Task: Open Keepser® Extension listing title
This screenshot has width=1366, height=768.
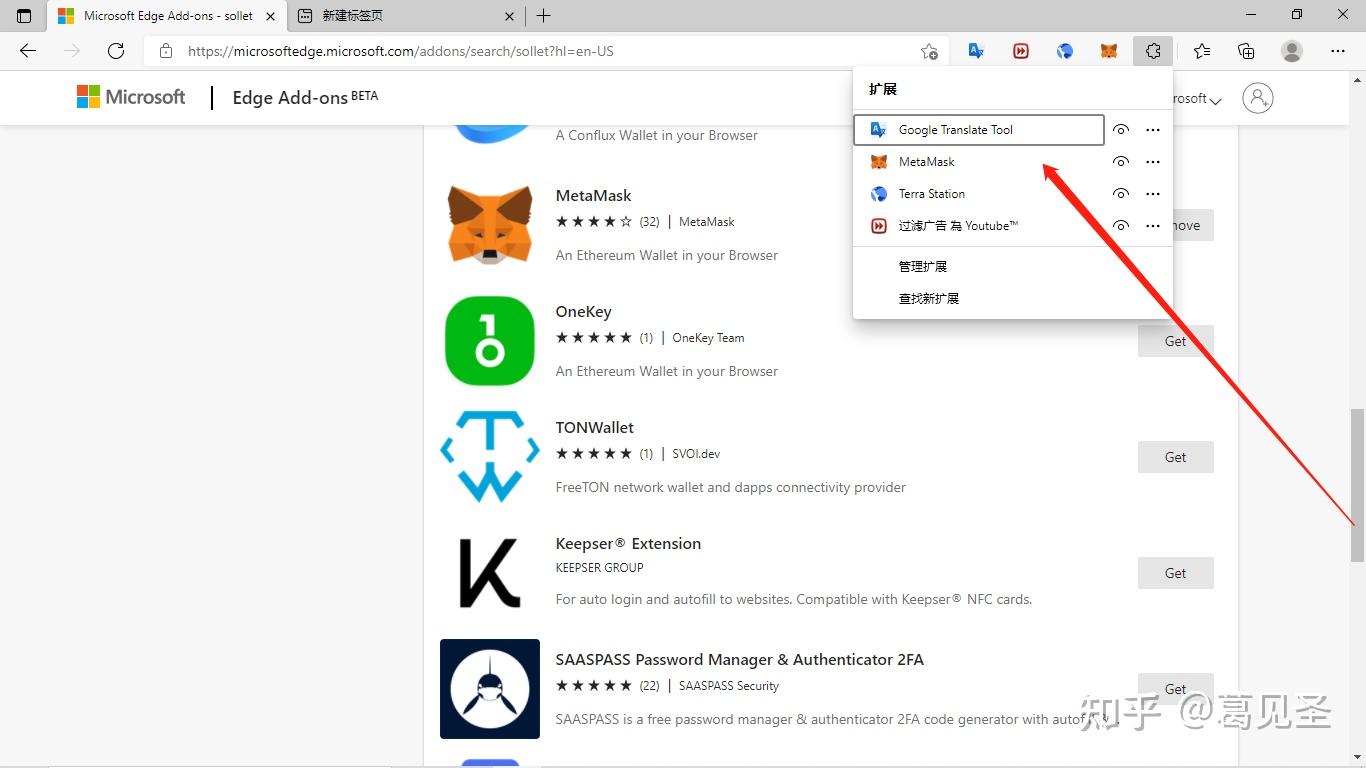Action: coord(628,544)
